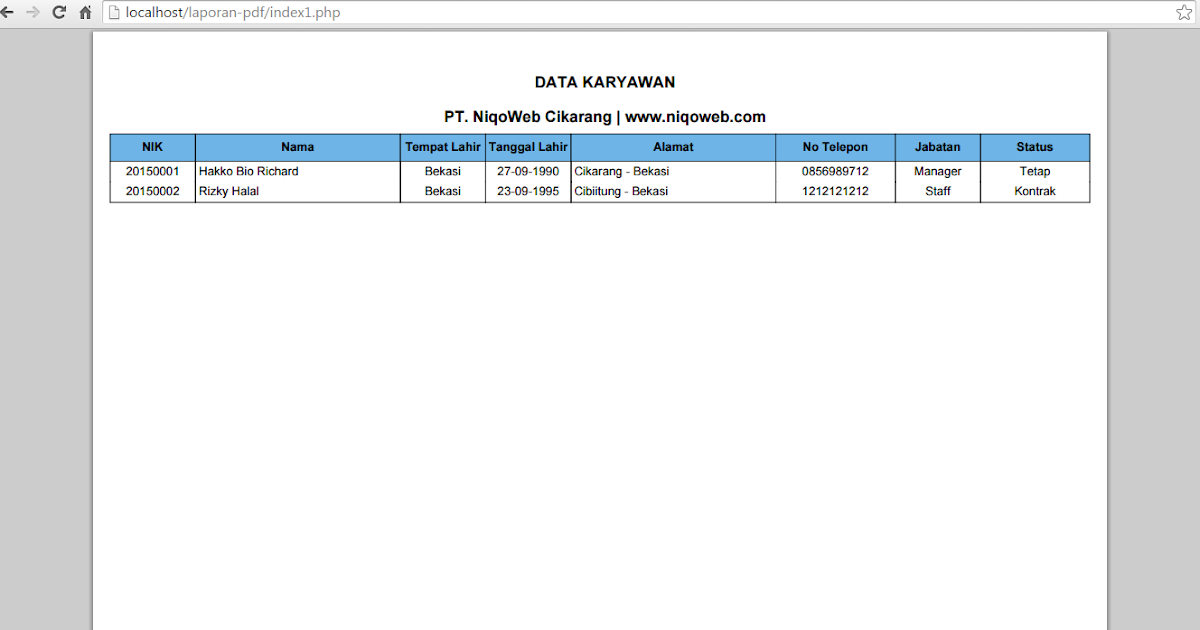Select the Nama column header
The width and height of the screenshot is (1200, 630).
297,146
